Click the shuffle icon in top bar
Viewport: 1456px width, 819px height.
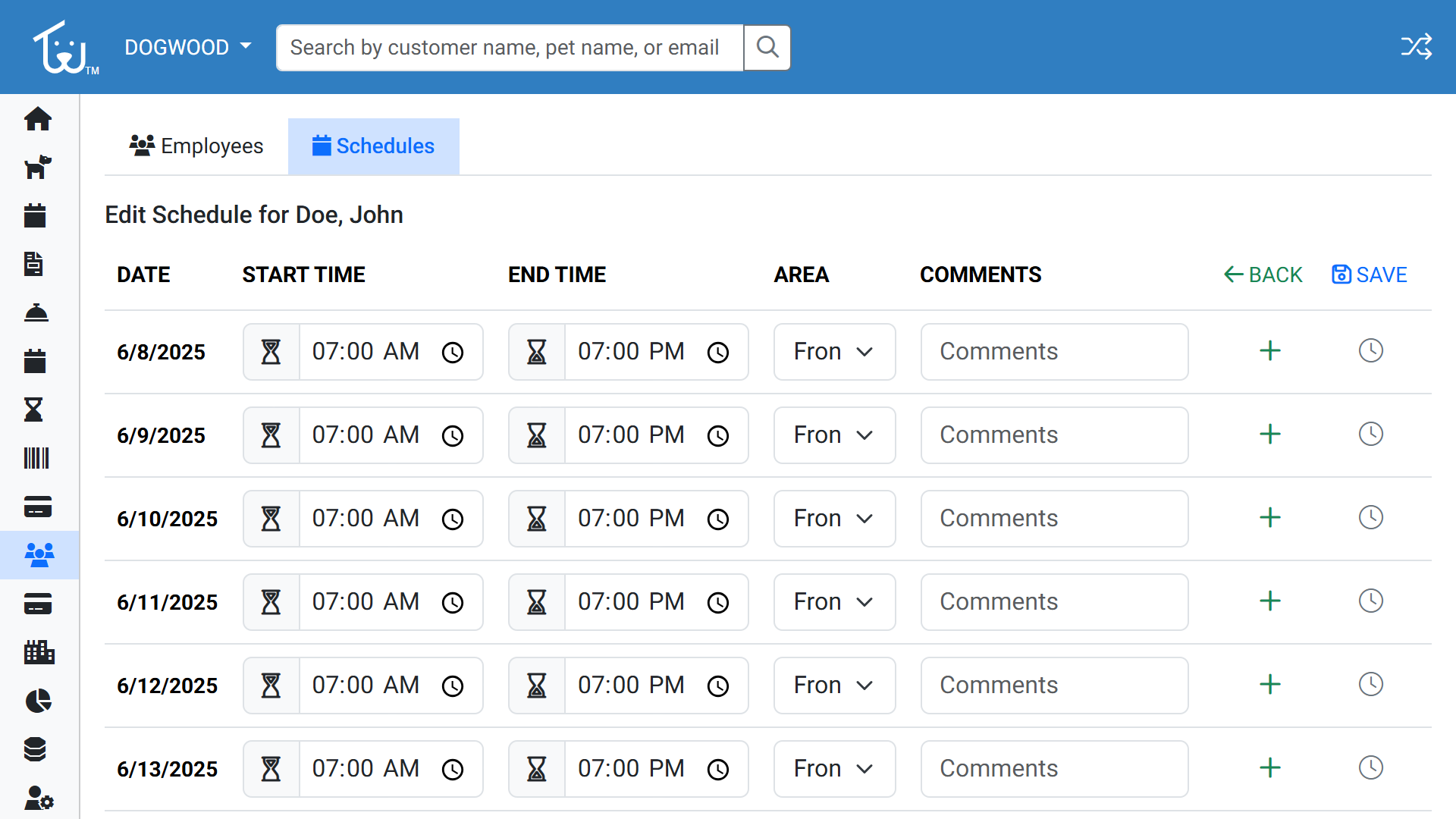coord(1416,47)
